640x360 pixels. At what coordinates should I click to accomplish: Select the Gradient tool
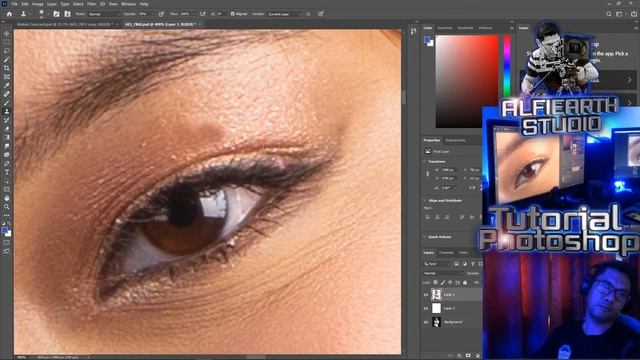pyautogui.click(x=7, y=137)
